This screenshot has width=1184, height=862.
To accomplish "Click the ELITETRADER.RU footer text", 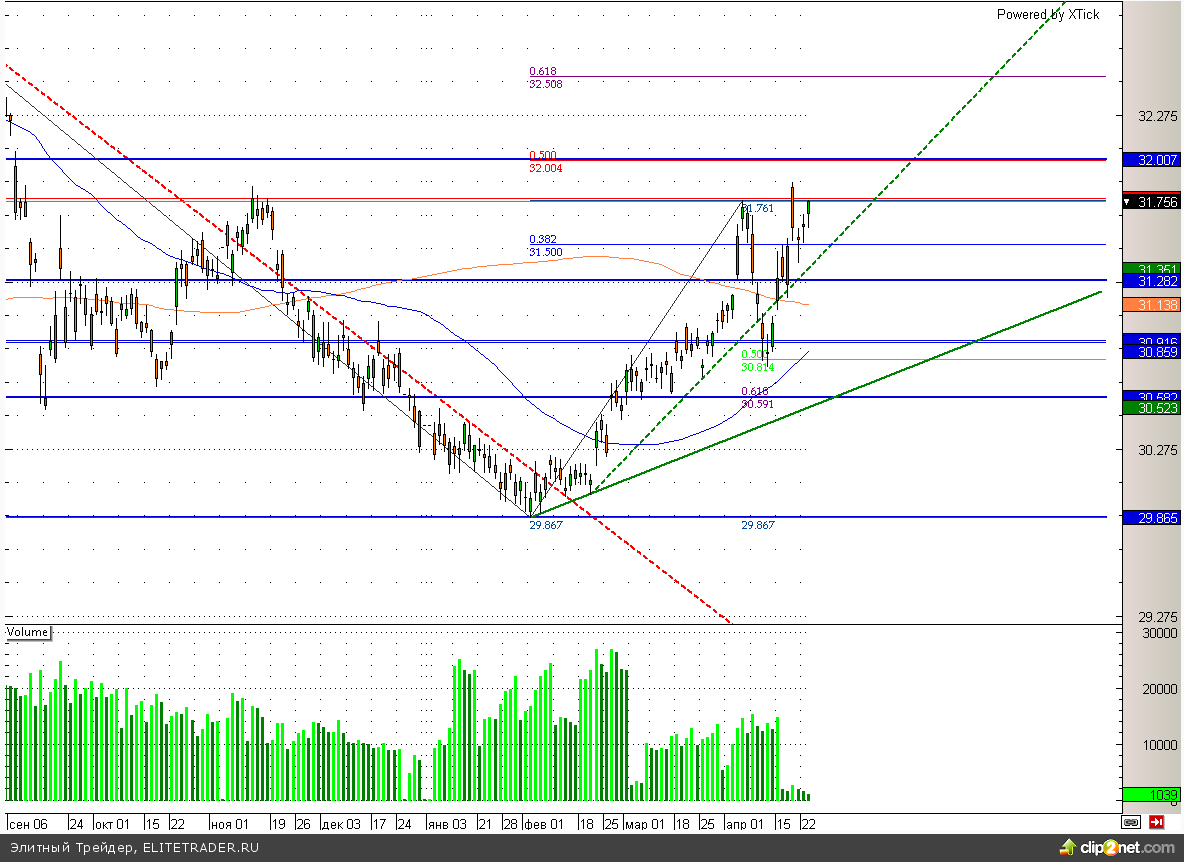I will 200,848.
